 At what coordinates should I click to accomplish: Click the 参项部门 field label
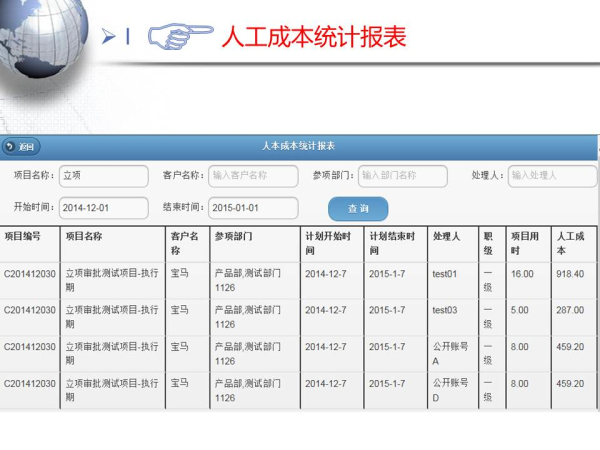pos(333,175)
